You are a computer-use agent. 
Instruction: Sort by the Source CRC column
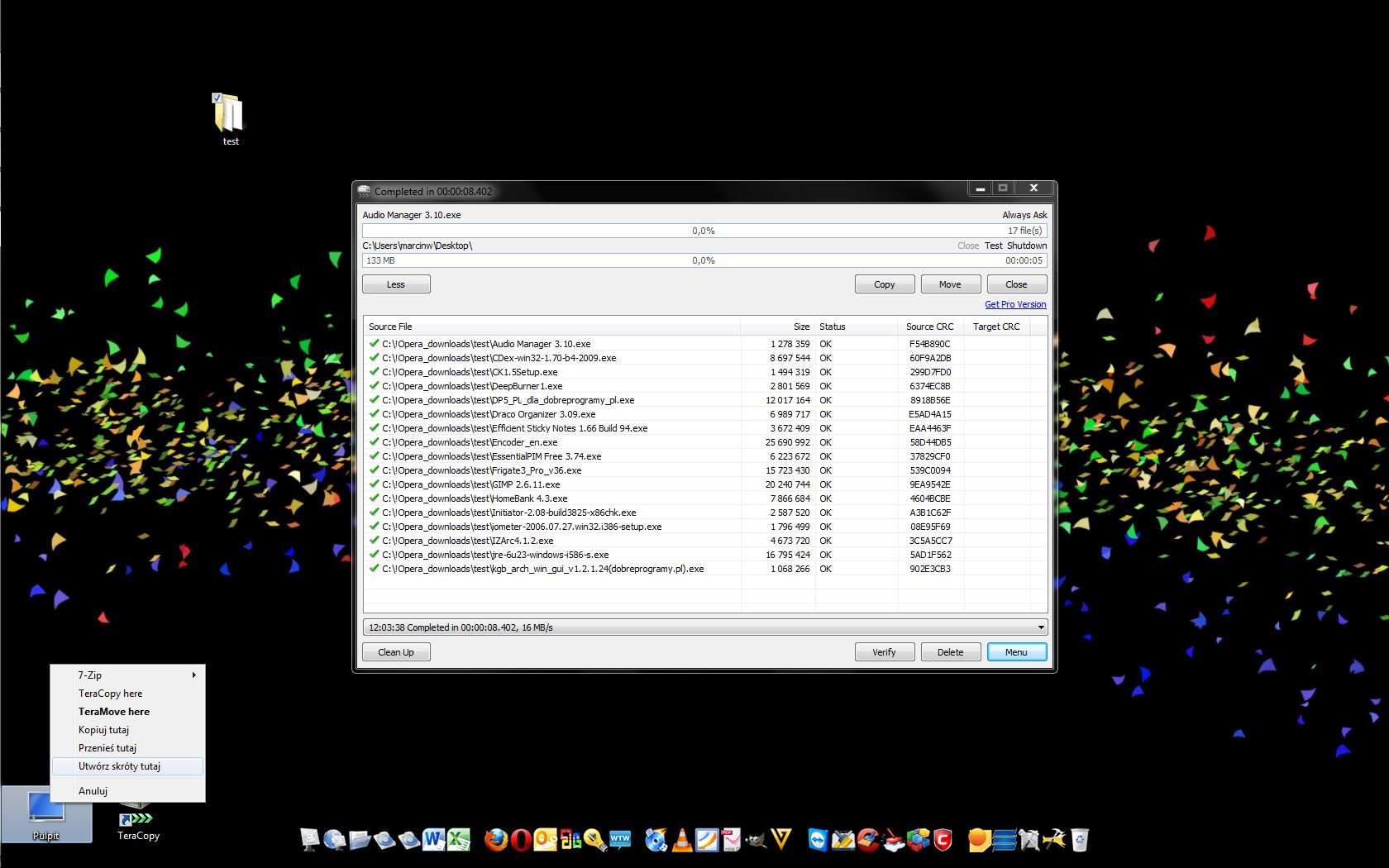point(930,327)
